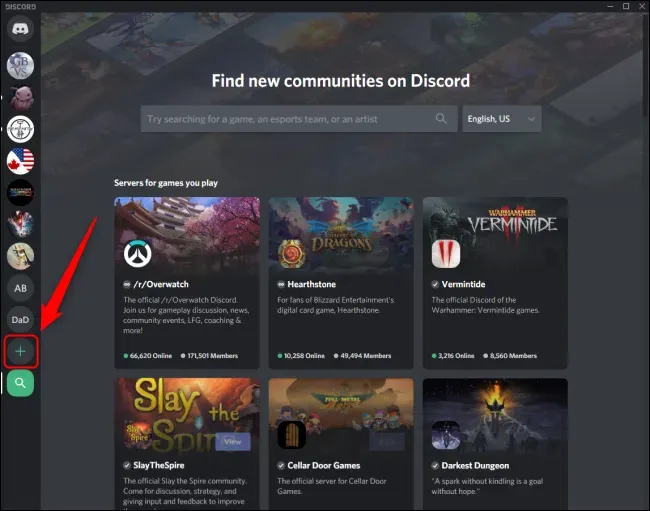Viewport: 650px width, 511px height.
Task: Click the Darkest Dungeon server title
Action: [475, 465]
